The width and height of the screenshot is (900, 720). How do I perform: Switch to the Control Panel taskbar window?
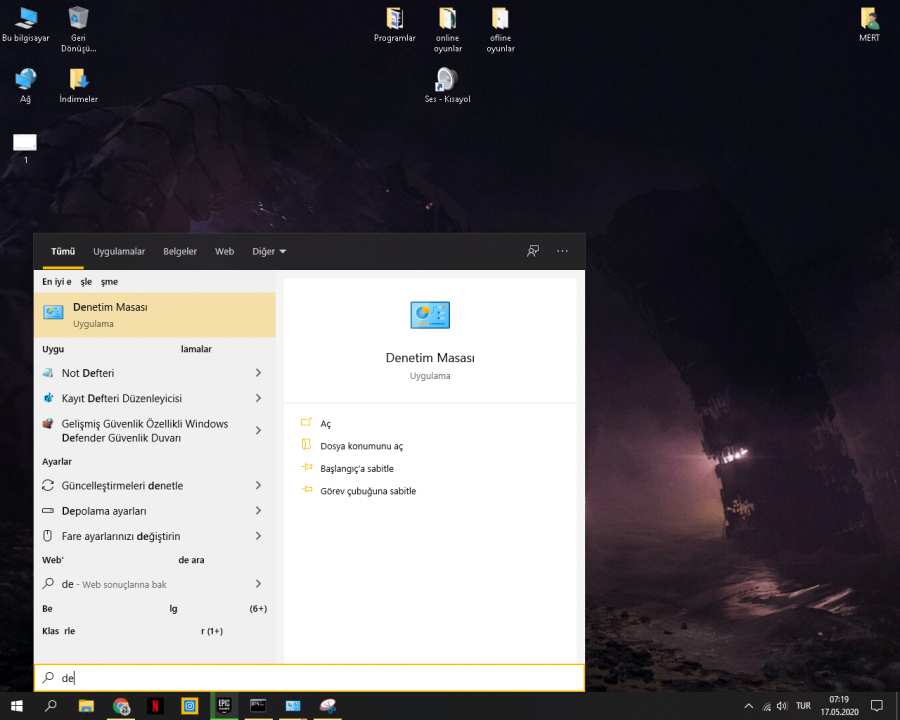(293, 706)
